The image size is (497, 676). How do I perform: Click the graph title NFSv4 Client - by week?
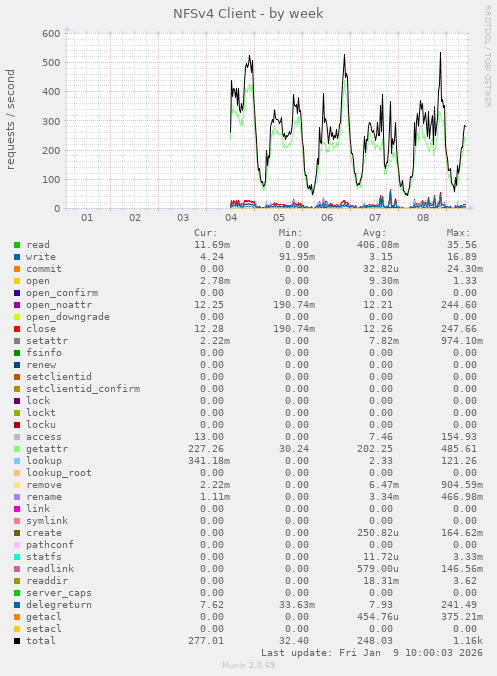(248, 14)
